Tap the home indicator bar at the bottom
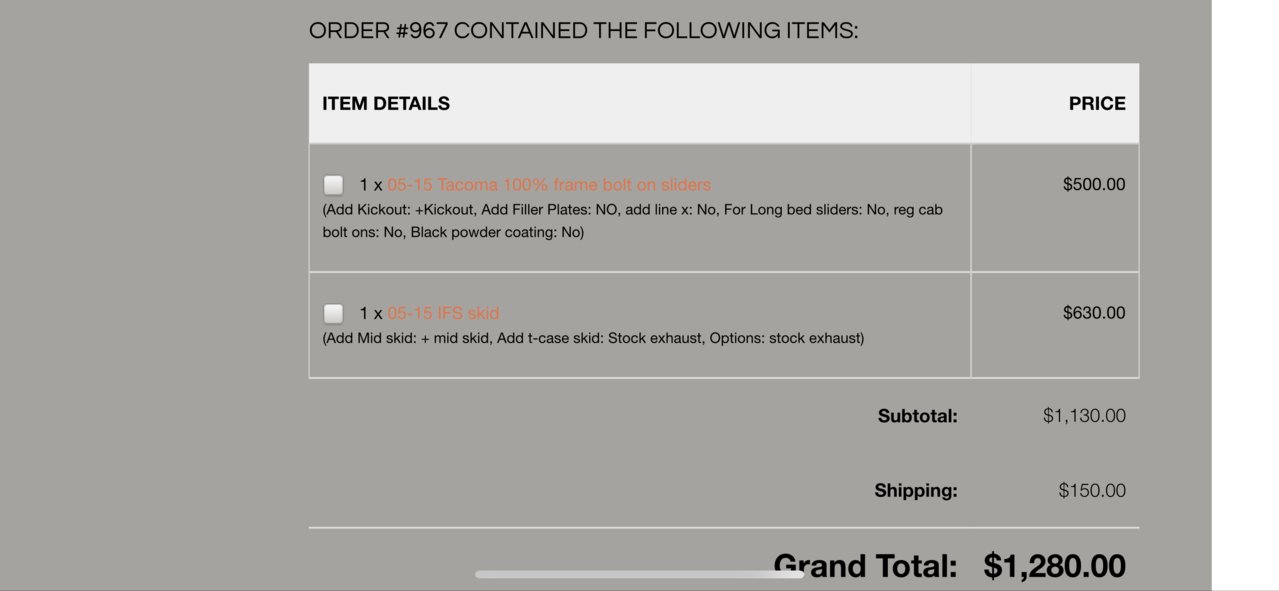 (x=639, y=574)
